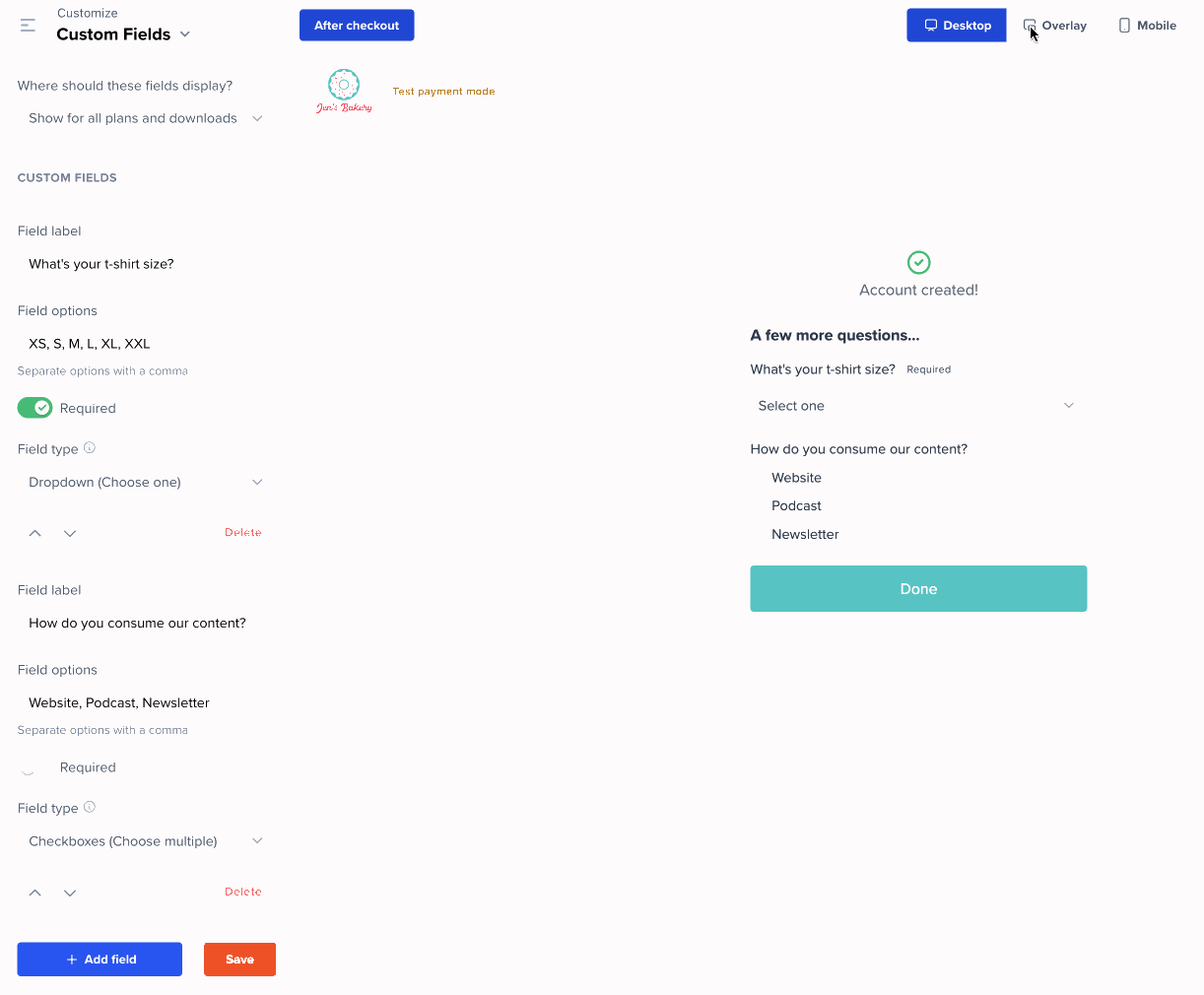Save the custom fields
1204x995 pixels.
point(239,960)
